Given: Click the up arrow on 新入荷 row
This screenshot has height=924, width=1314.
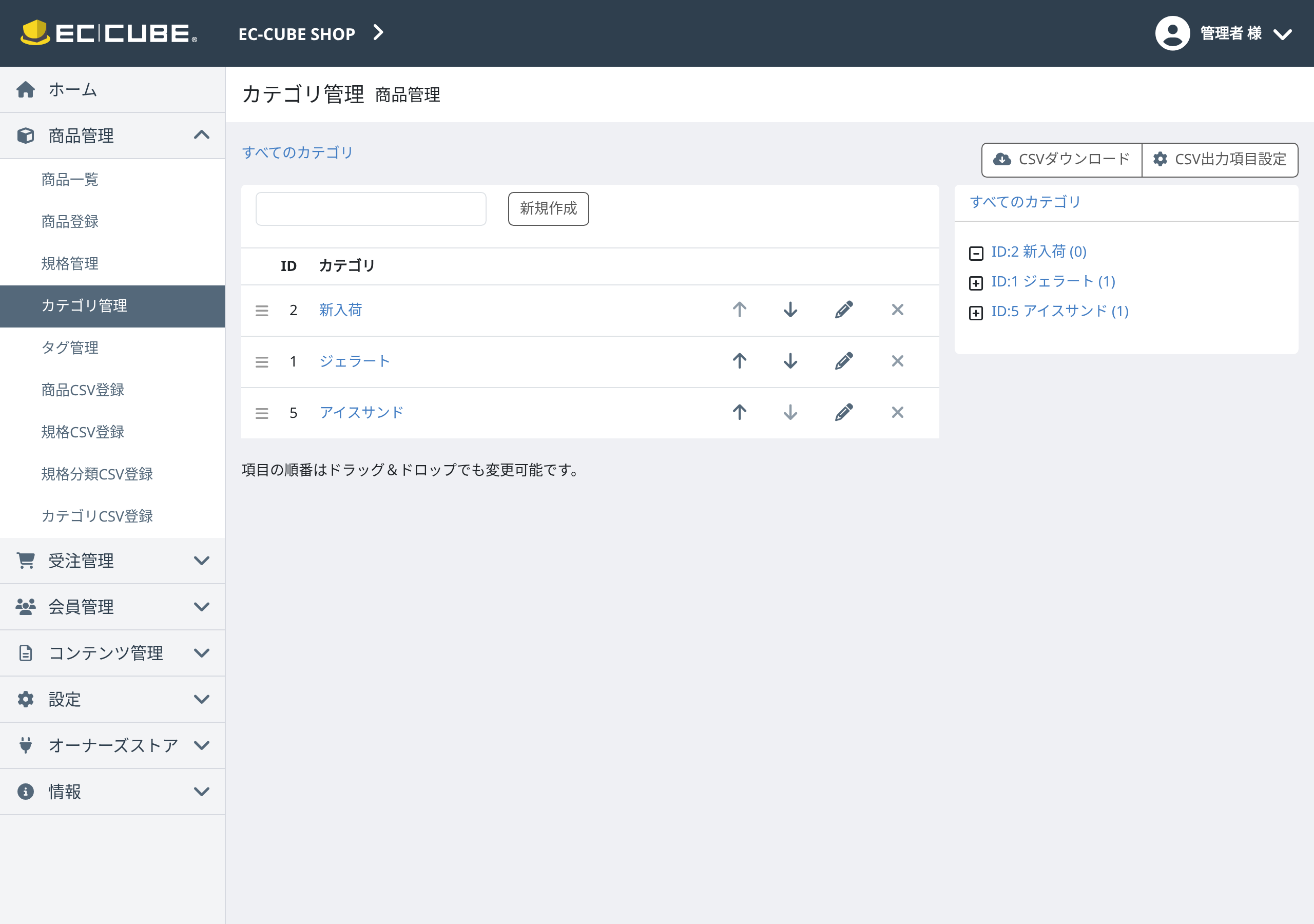Looking at the screenshot, I should [740, 310].
